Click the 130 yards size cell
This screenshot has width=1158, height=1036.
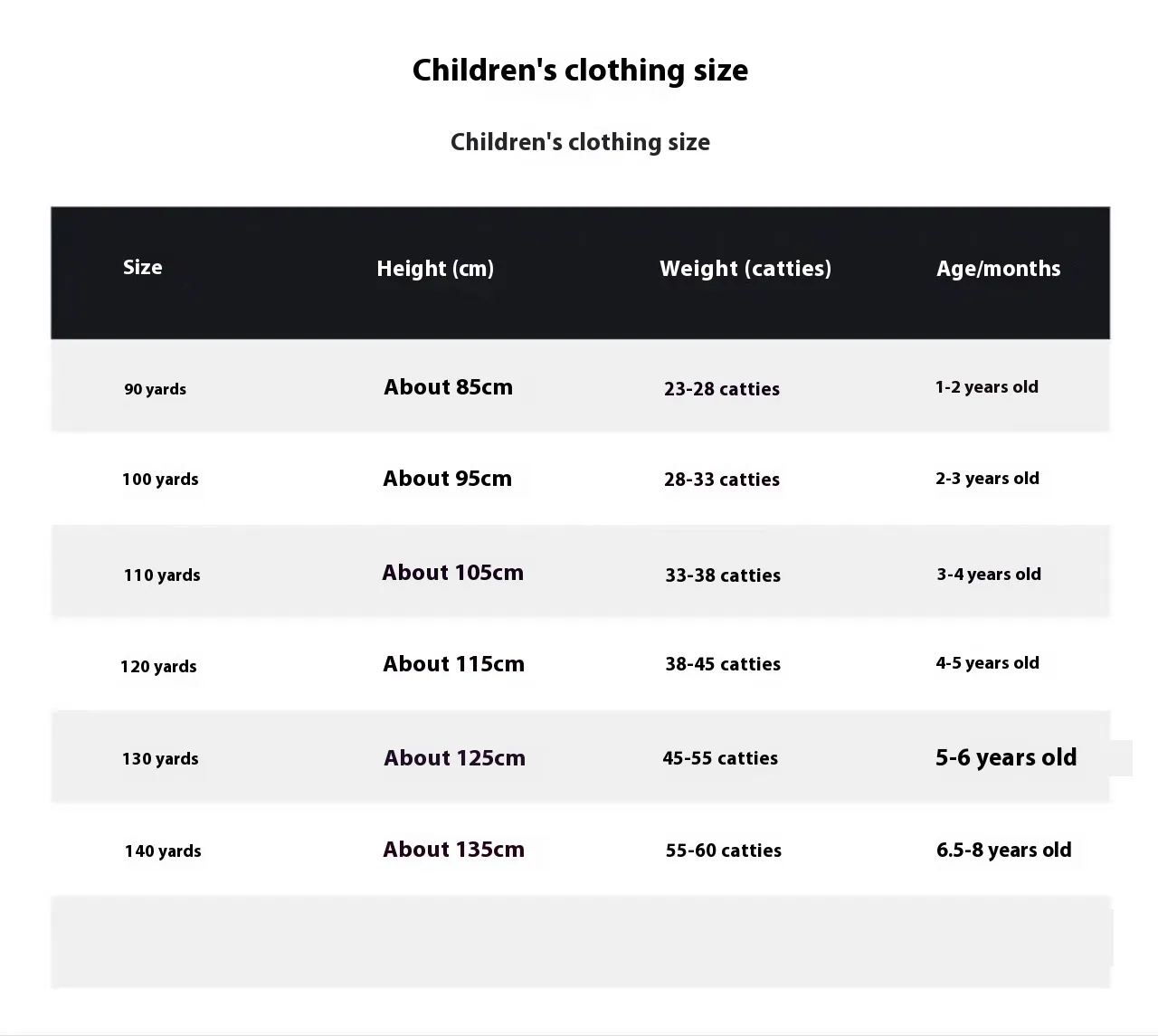click(160, 759)
